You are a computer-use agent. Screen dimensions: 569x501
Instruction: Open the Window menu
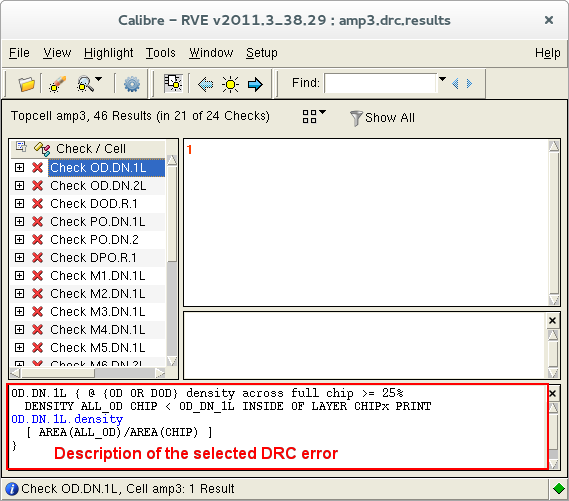tap(211, 53)
